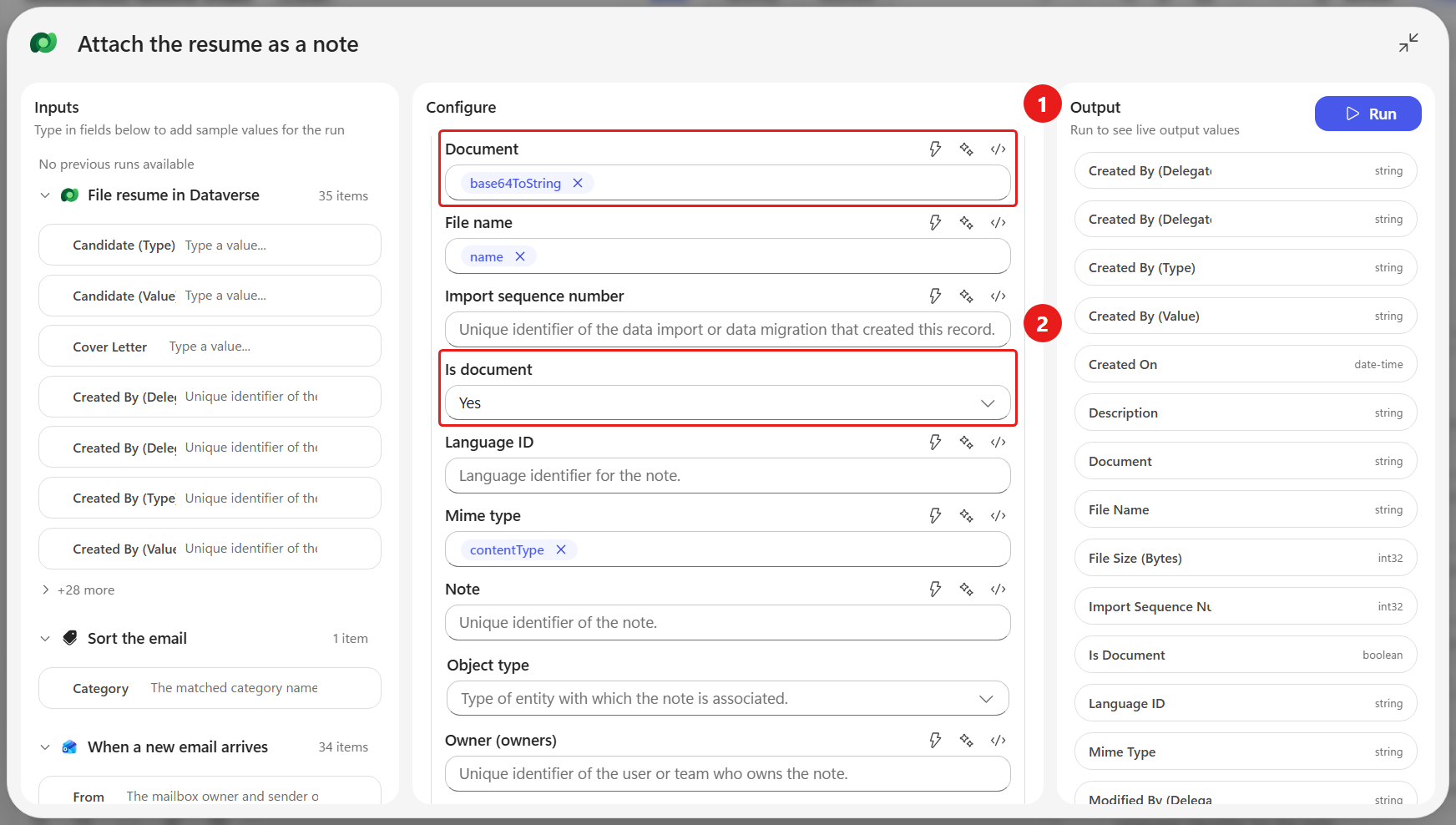Collapse the When a new email arrives group
The width and height of the screenshot is (1456, 825).
45,747
